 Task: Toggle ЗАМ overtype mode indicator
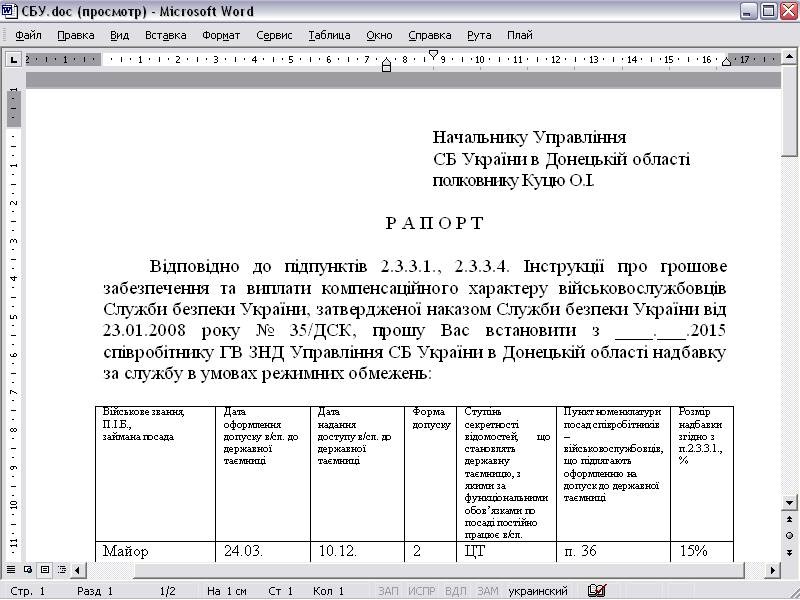[x=487, y=591]
